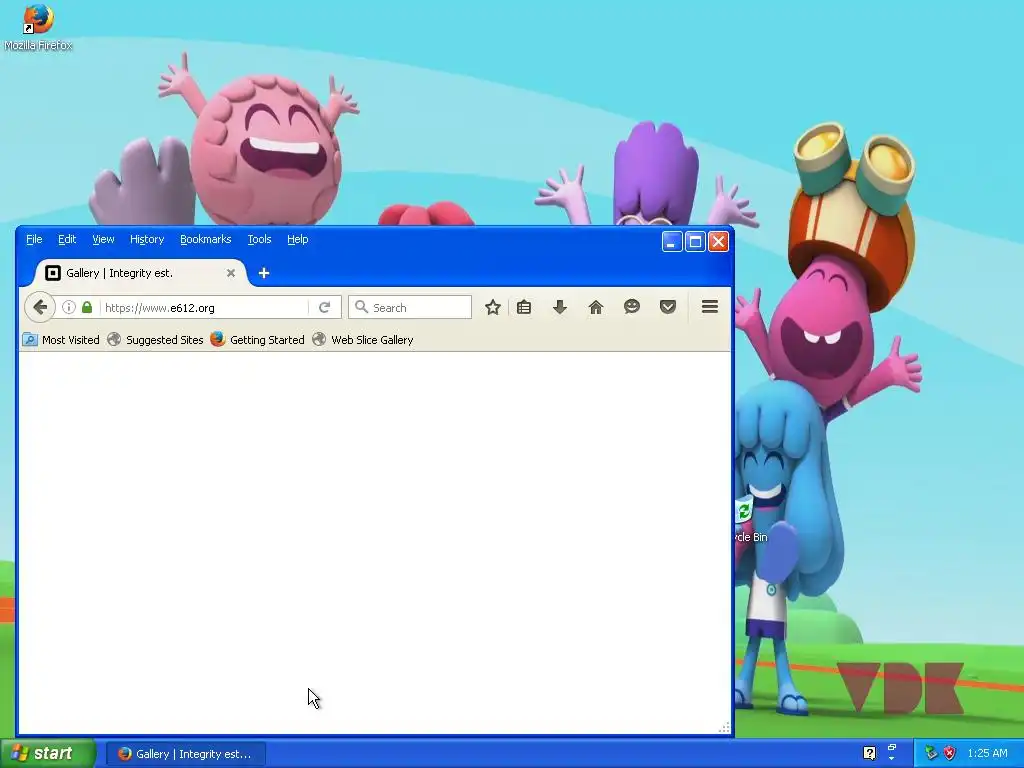Image resolution: width=1024 pixels, height=768 pixels.
Task: Select the Gallery | Integrity est. tab
Action: click(x=134, y=273)
